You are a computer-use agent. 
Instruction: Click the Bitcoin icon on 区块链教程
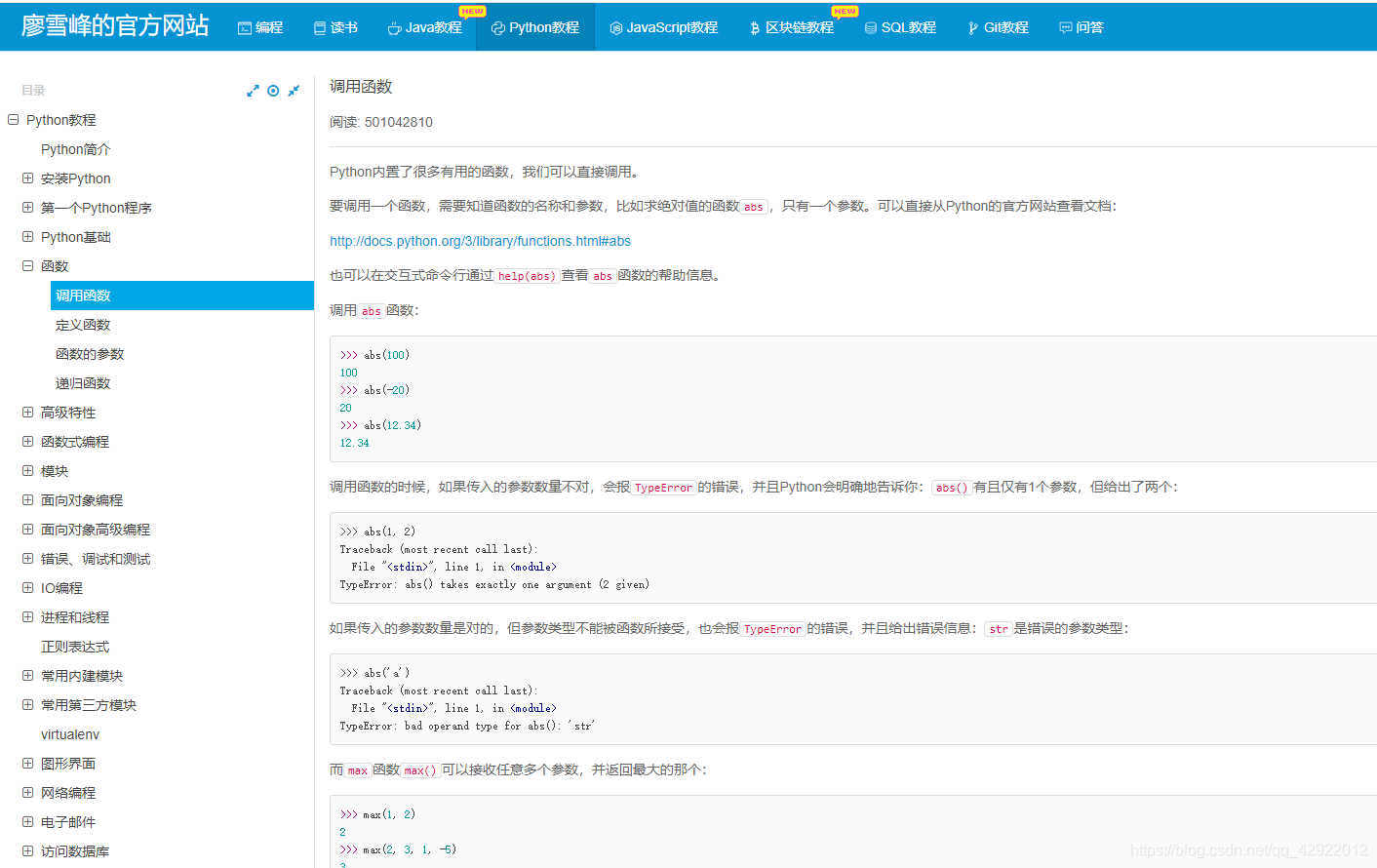(x=753, y=27)
